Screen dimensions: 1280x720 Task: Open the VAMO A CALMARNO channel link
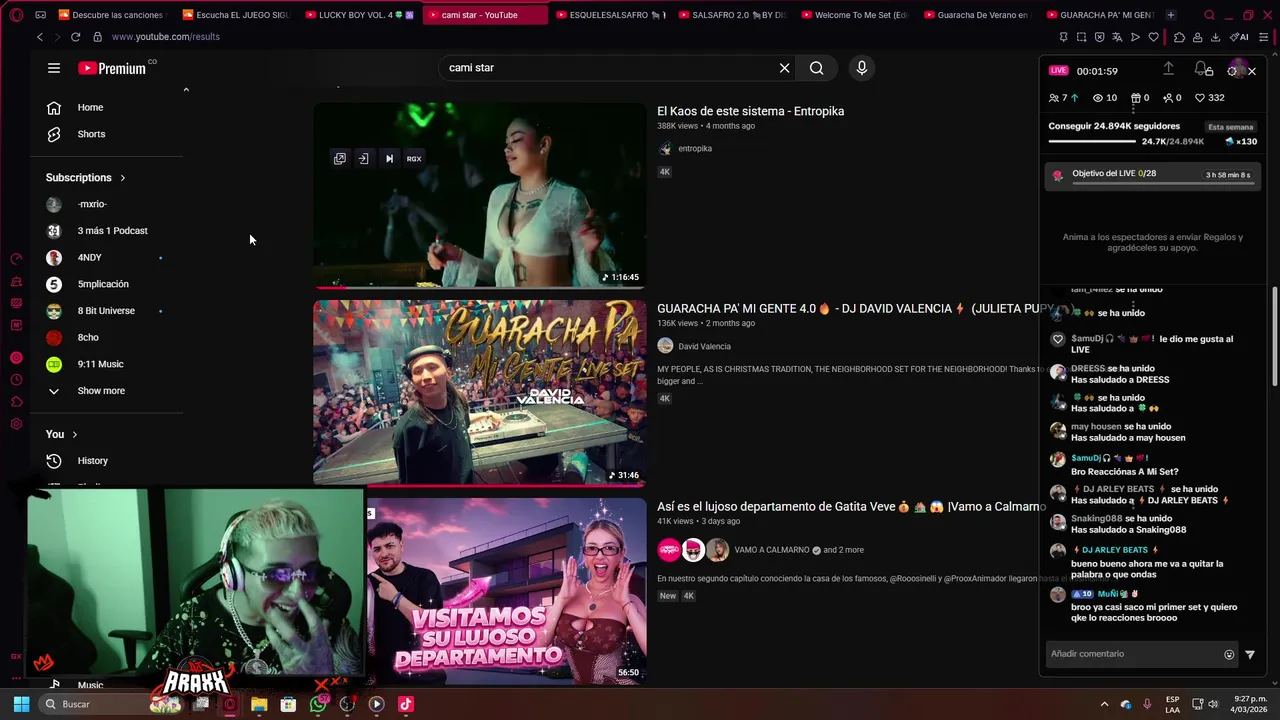(x=772, y=550)
